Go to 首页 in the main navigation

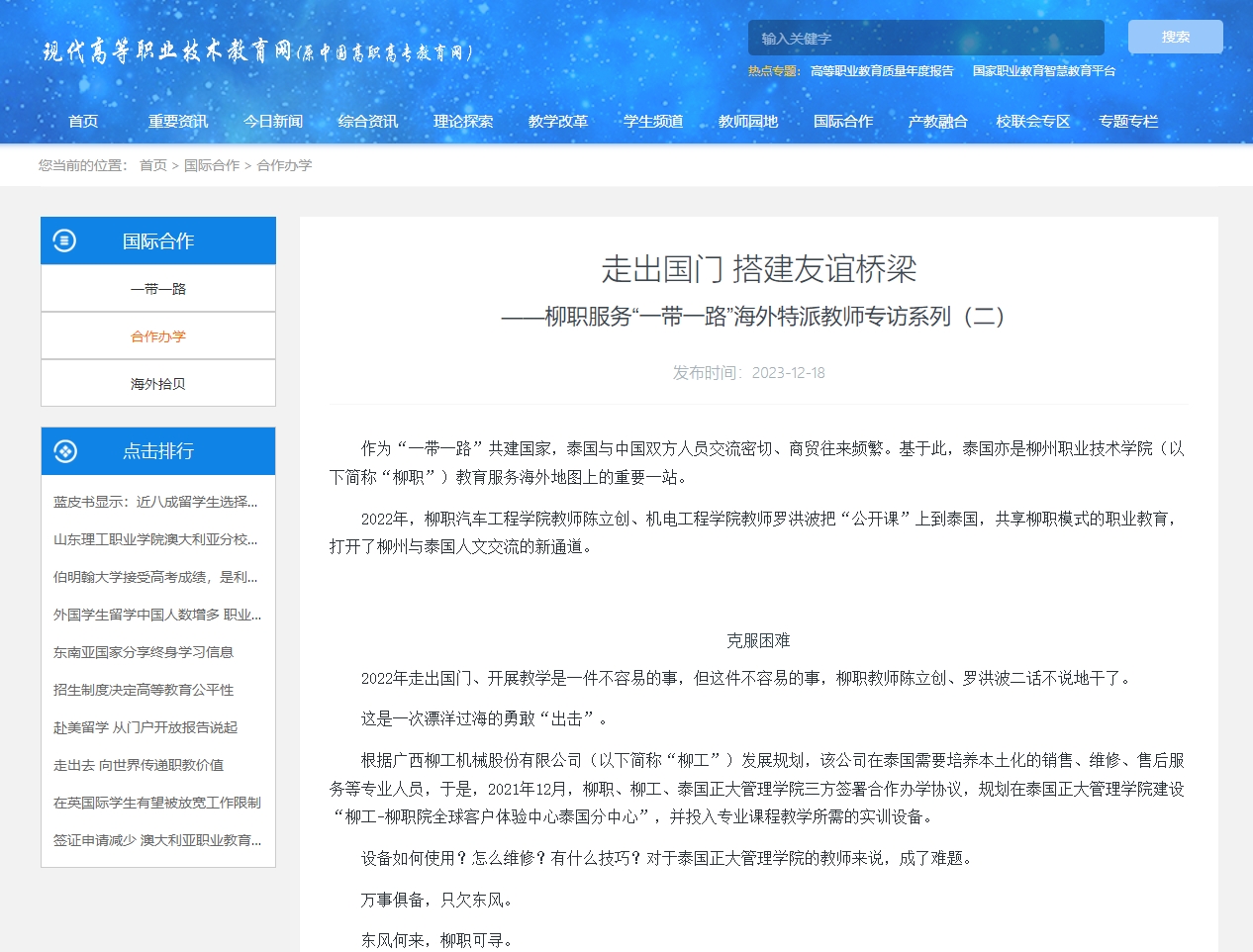[83, 122]
